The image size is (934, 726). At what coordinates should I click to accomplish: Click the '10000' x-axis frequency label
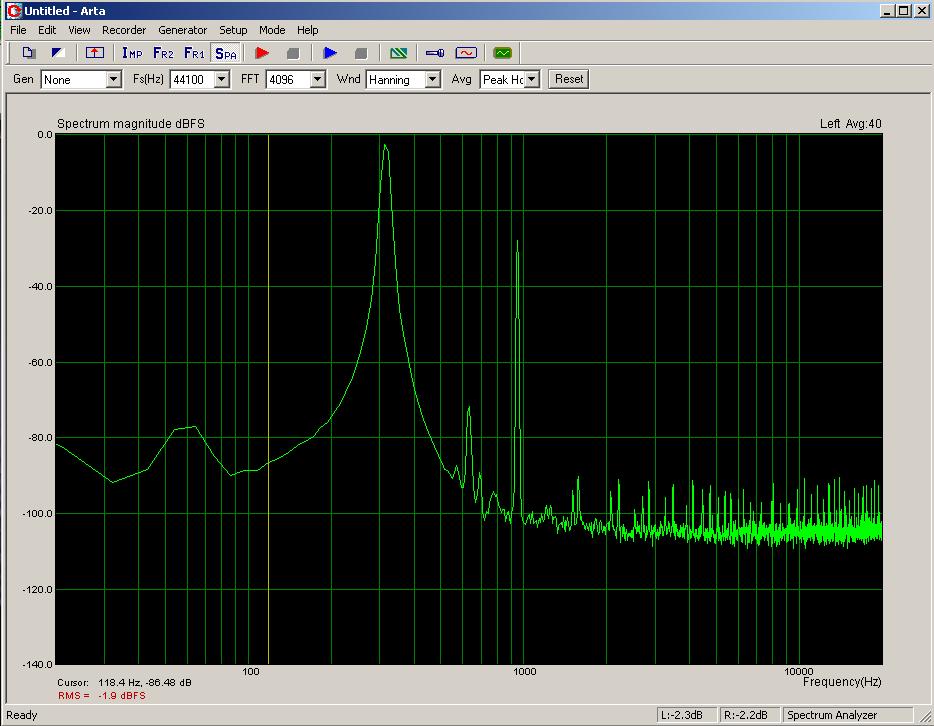click(x=799, y=671)
